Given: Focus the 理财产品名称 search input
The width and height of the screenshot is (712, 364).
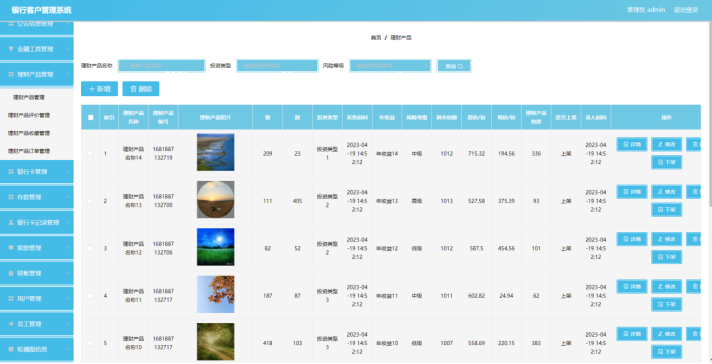Looking at the screenshot, I should click(161, 66).
